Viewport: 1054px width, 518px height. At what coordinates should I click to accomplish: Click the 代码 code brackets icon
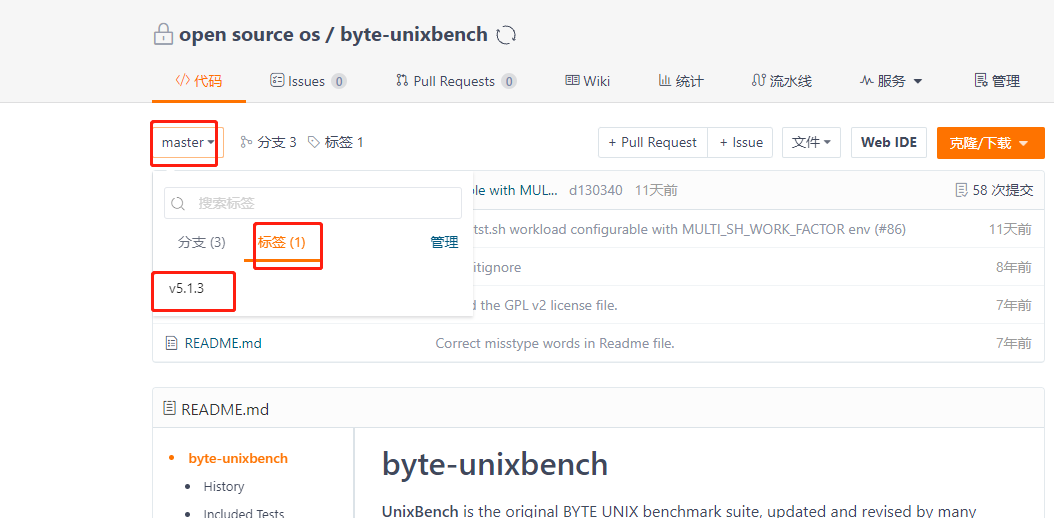point(182,81)
